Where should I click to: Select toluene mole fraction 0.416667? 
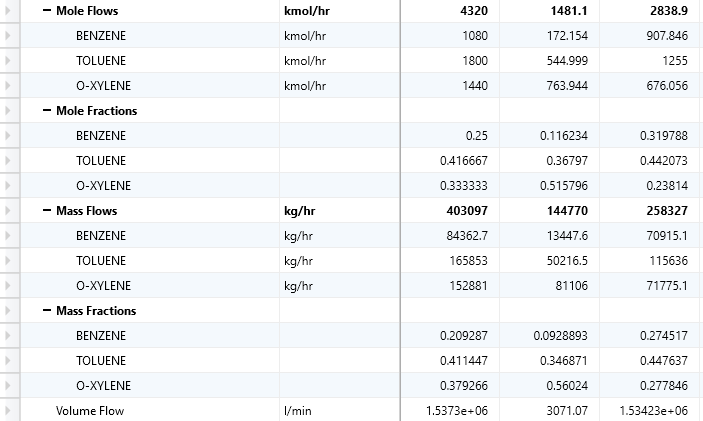[x=464, y=161]
